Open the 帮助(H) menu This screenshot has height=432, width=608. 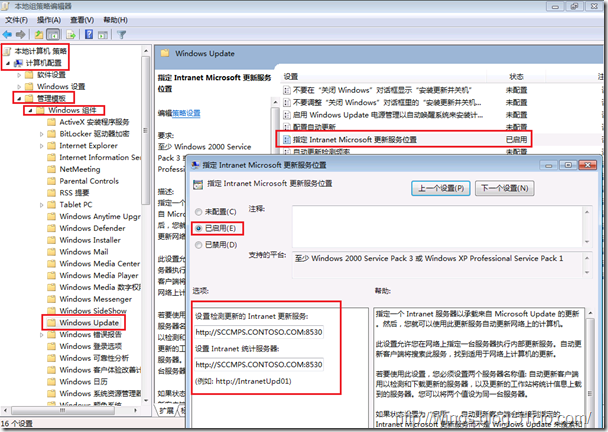(x=116, y=20)
